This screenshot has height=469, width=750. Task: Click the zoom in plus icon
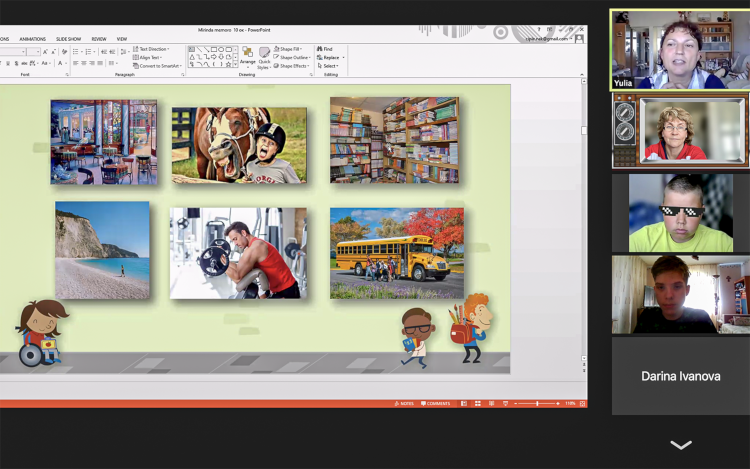[x=558, y=404]
